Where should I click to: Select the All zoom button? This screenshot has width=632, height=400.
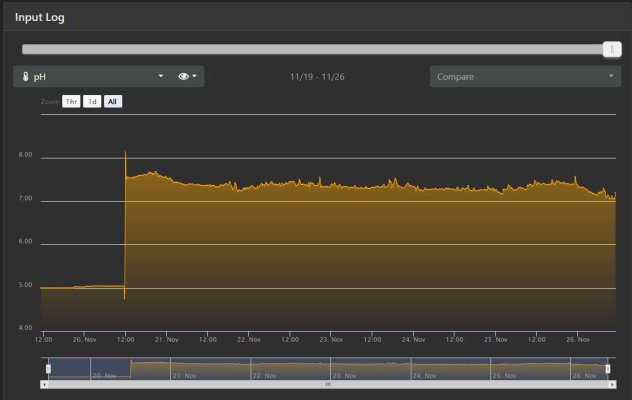(112, 102)
